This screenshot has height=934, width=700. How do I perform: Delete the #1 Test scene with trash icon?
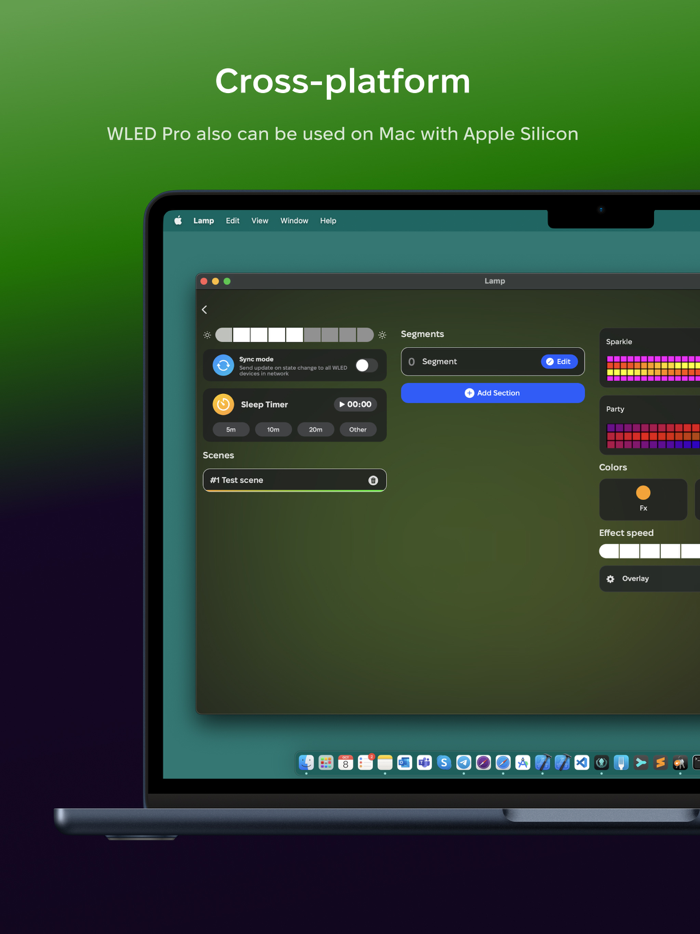(x=373, y=480)
